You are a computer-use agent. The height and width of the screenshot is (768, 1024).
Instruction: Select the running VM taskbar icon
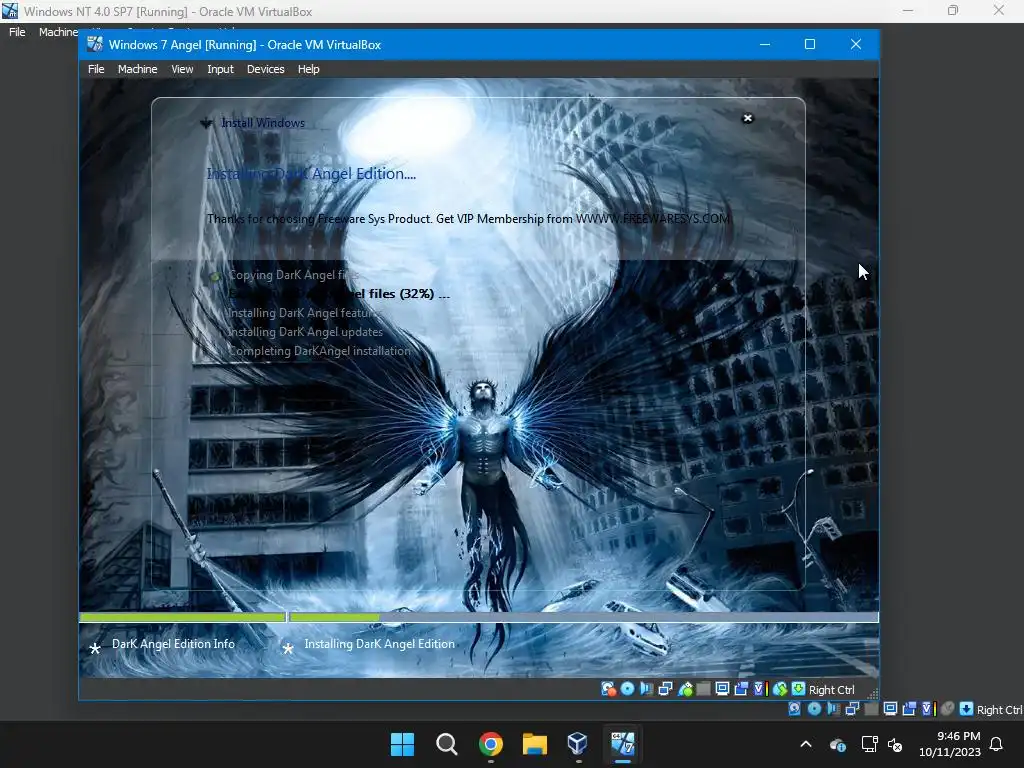622,744
